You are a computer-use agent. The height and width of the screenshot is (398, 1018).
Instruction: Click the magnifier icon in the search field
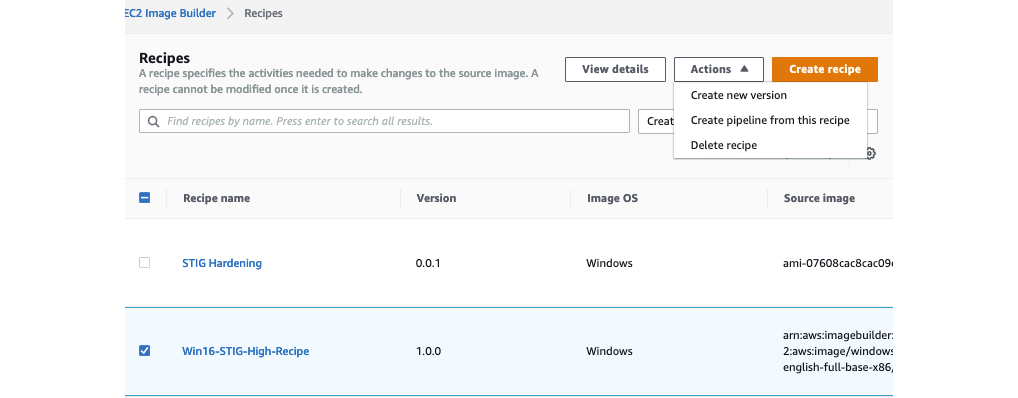click(154, 121)
